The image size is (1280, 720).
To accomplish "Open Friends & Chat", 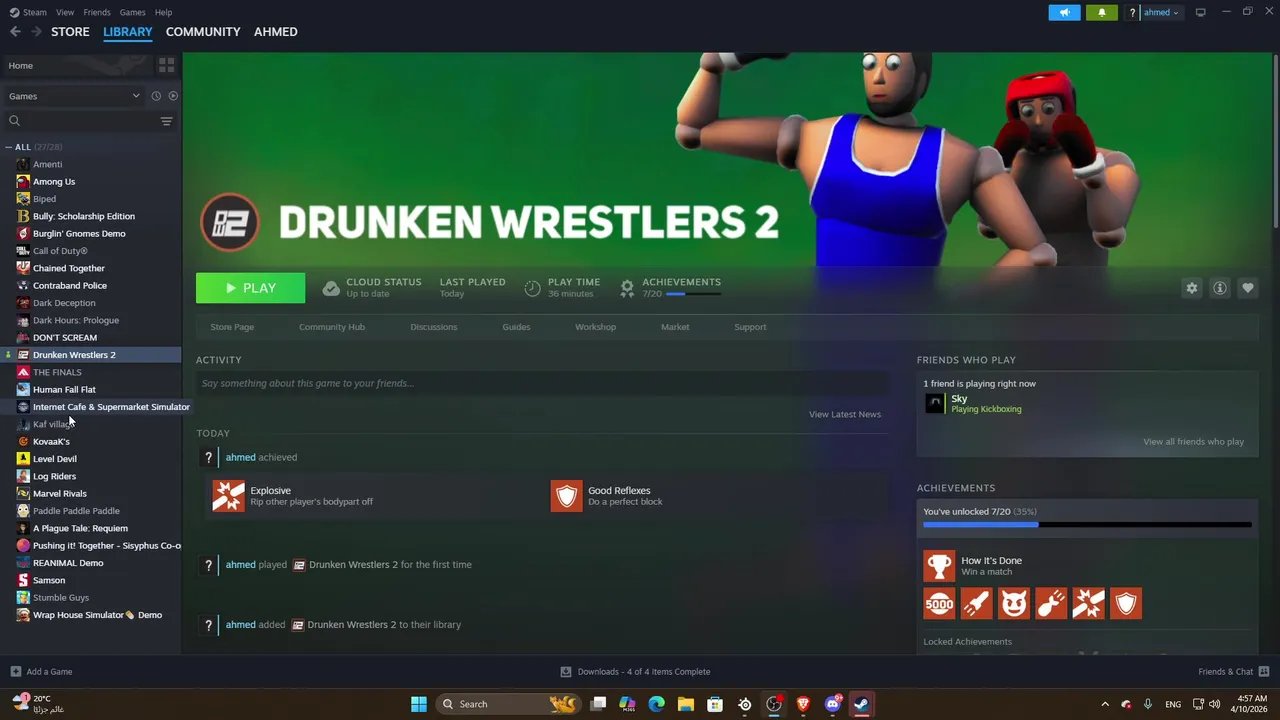I will tap(1233, 672).
